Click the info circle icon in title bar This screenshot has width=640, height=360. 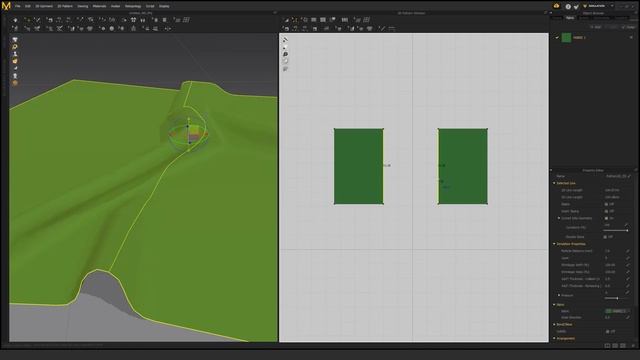coord(568,7)
